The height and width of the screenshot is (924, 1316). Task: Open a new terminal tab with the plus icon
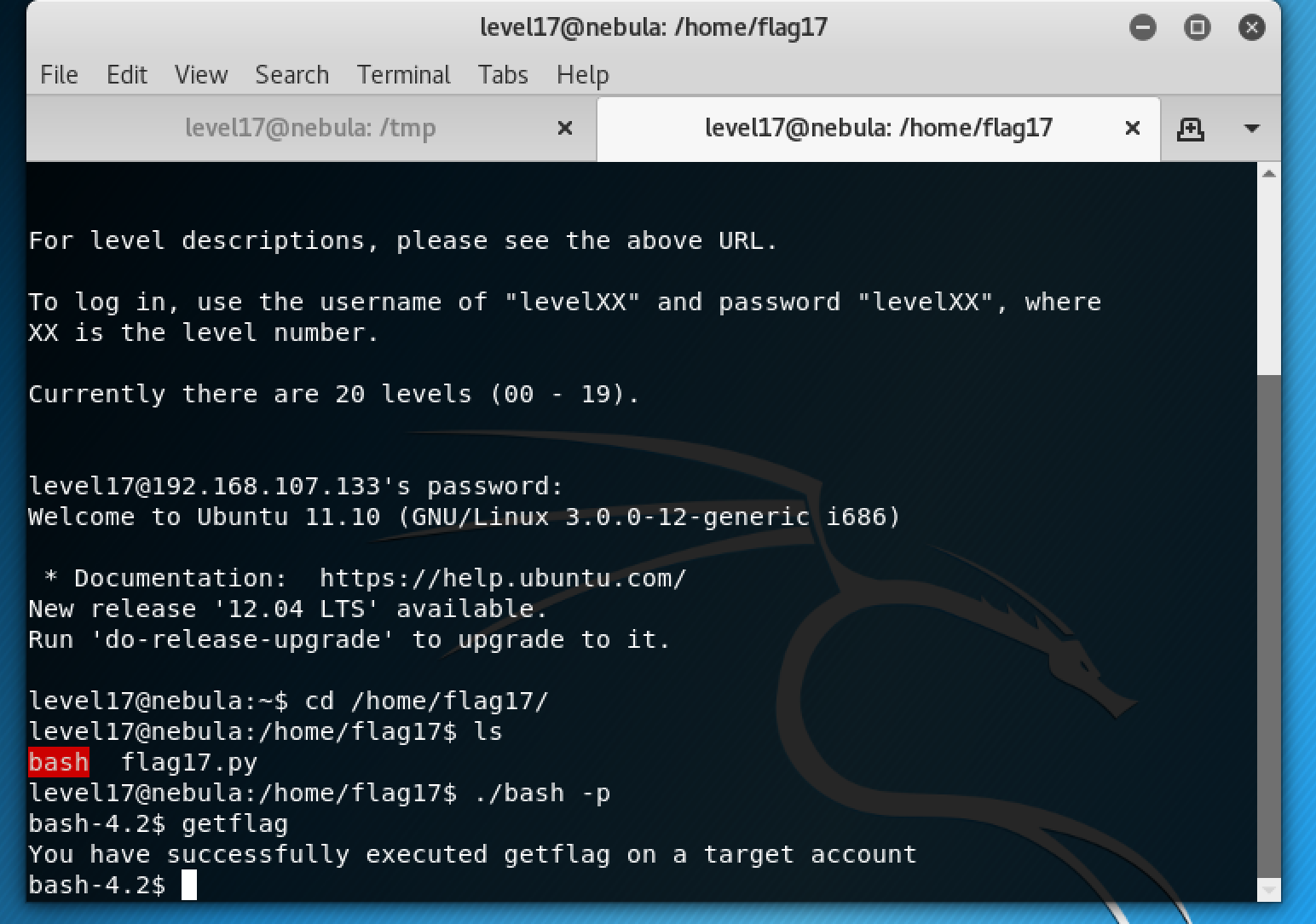tap(1190, 129)
